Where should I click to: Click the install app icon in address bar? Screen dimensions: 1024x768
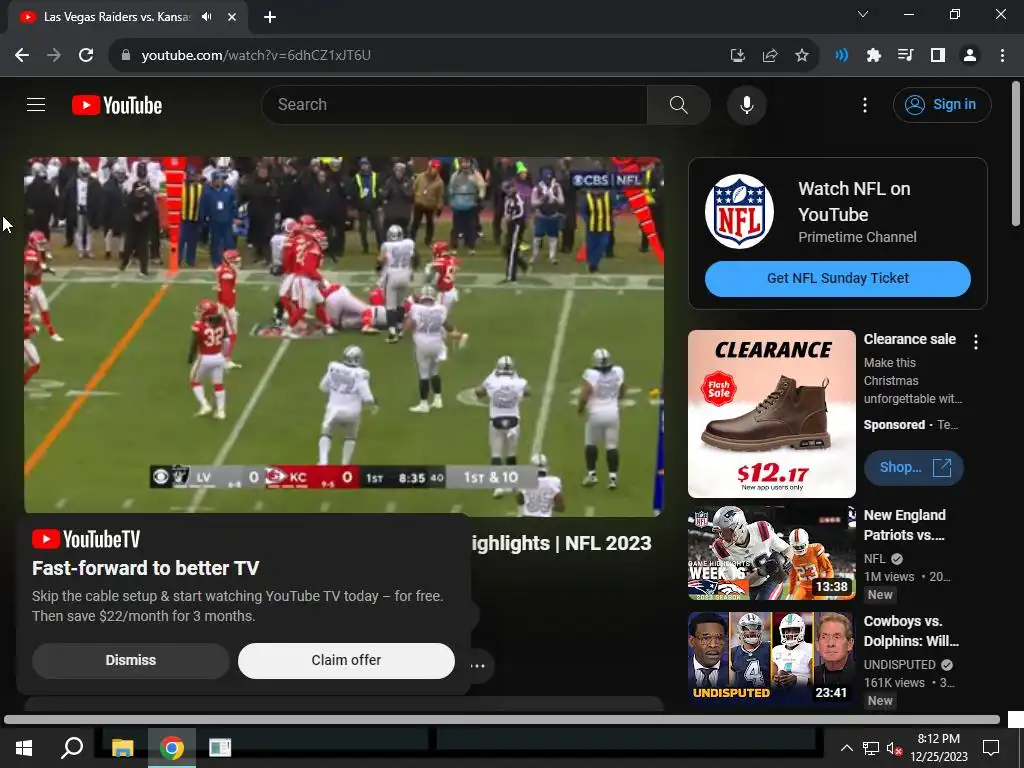point(737,56)
